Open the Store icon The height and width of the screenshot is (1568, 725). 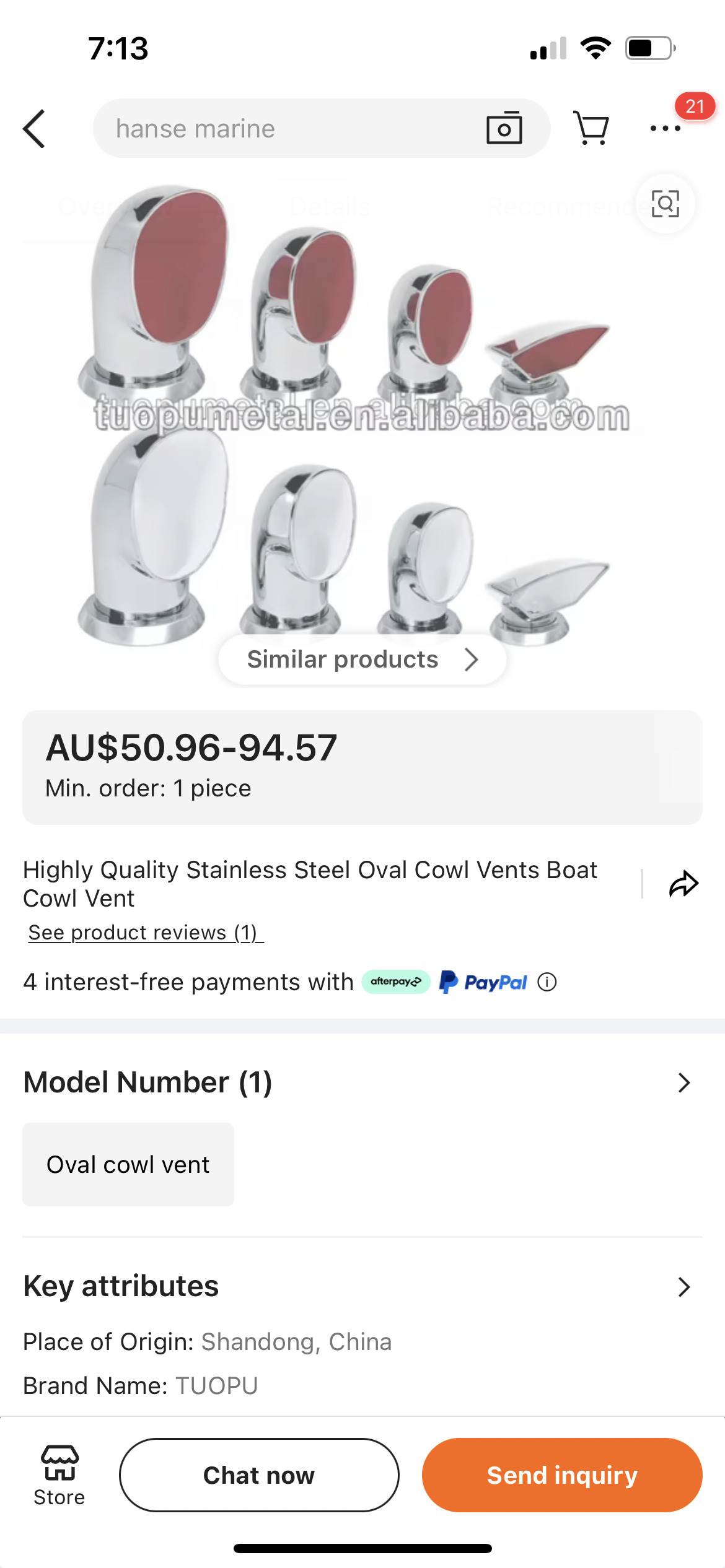click(x=59, y=1475)
